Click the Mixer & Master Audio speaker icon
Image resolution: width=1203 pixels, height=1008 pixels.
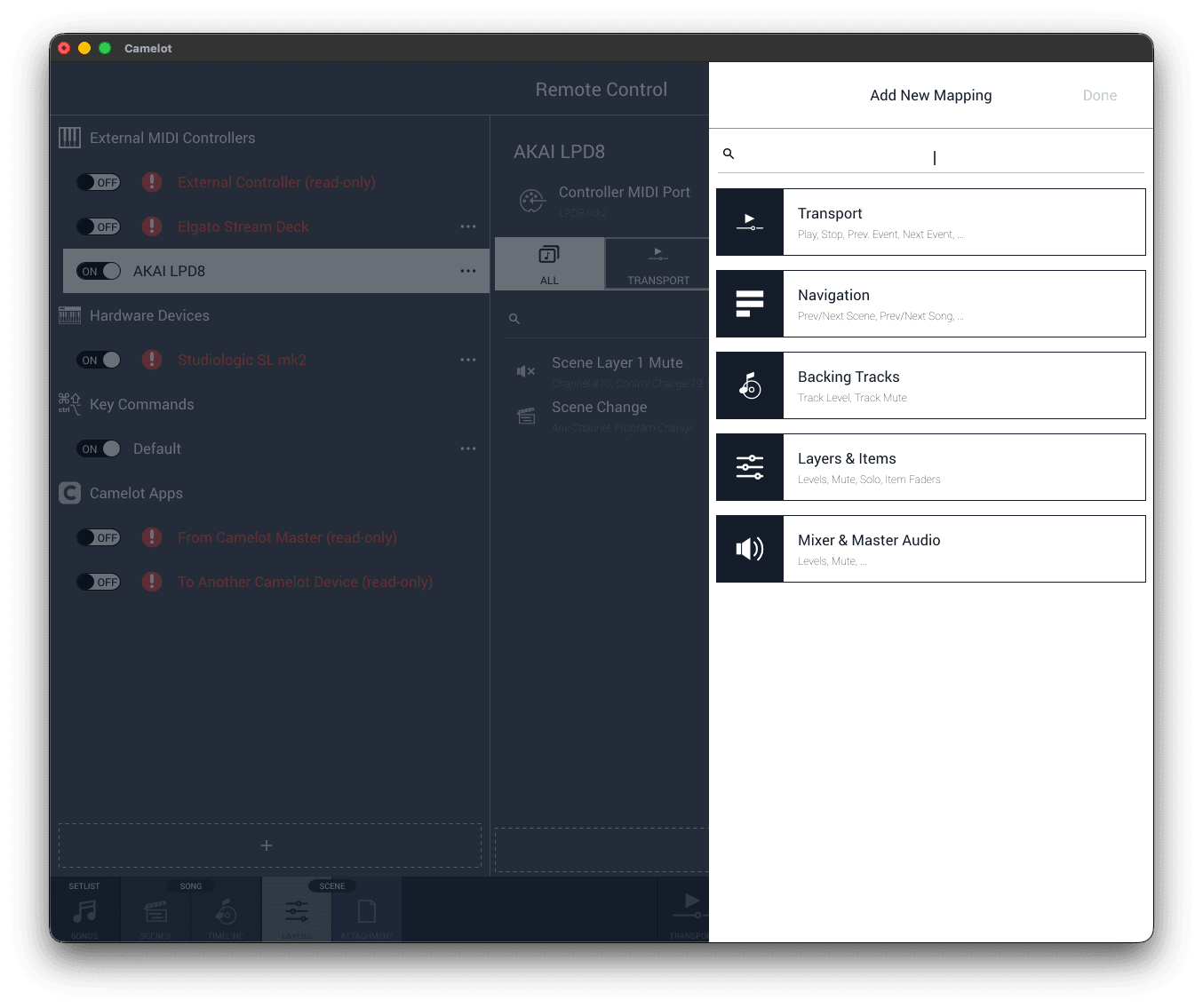pos(750,549)
